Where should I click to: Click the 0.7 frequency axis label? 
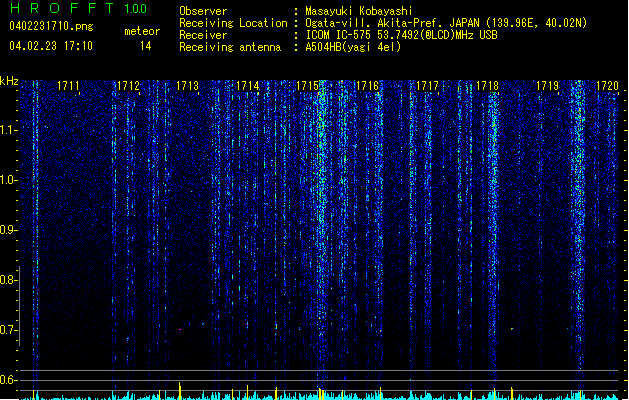(x=8, y=330)
